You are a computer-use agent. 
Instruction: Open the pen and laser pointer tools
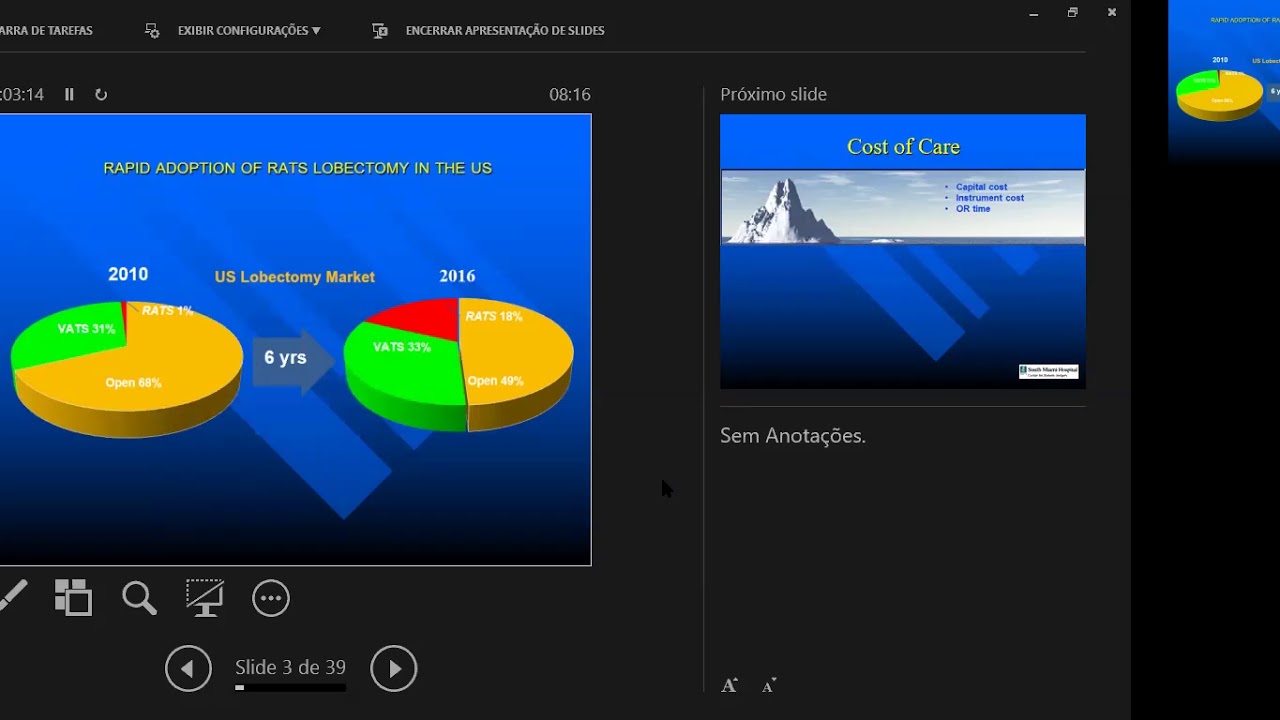click(12, 597)
